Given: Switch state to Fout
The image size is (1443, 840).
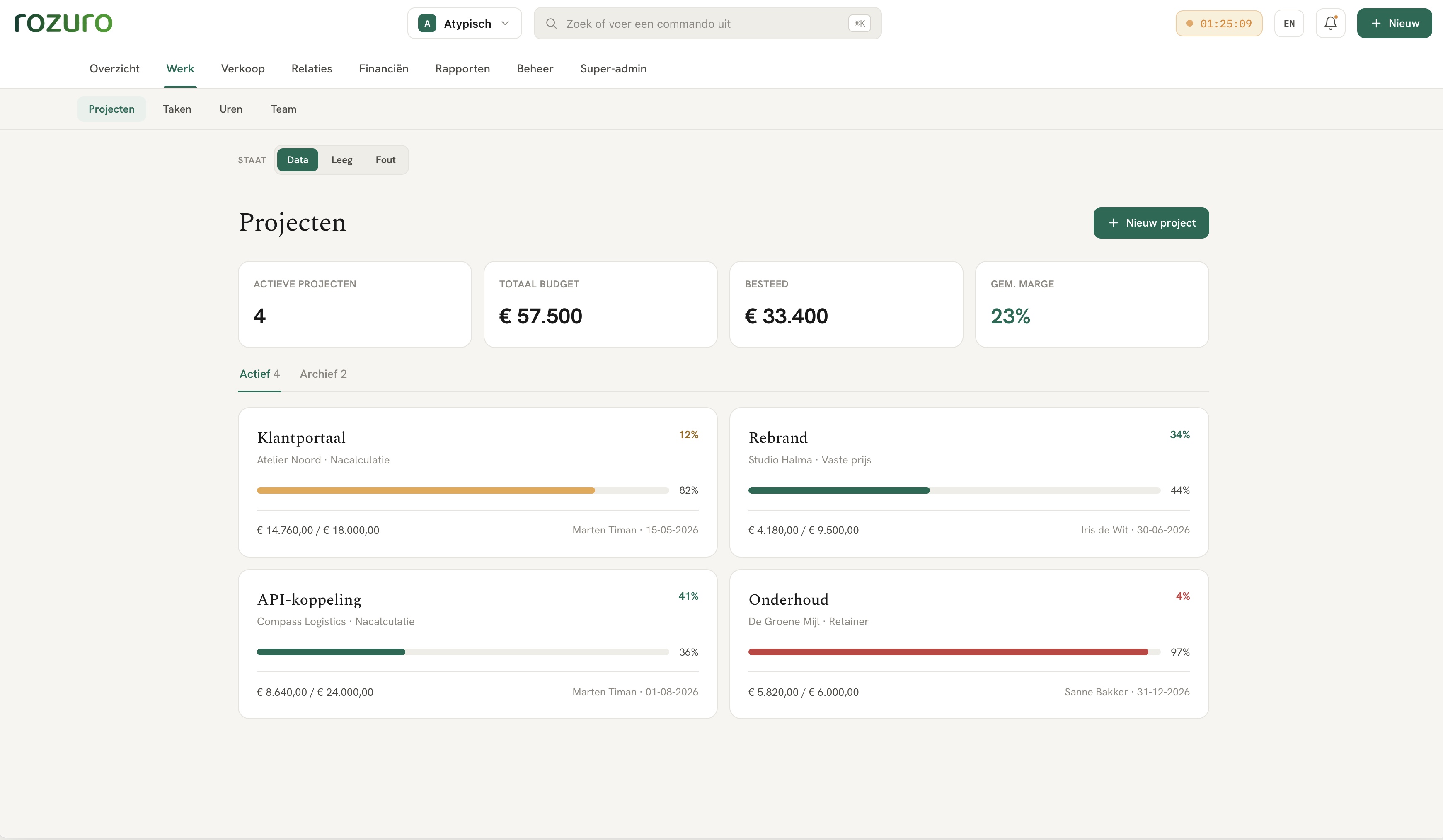Looking at the screenshot, I should click(385, 159).
